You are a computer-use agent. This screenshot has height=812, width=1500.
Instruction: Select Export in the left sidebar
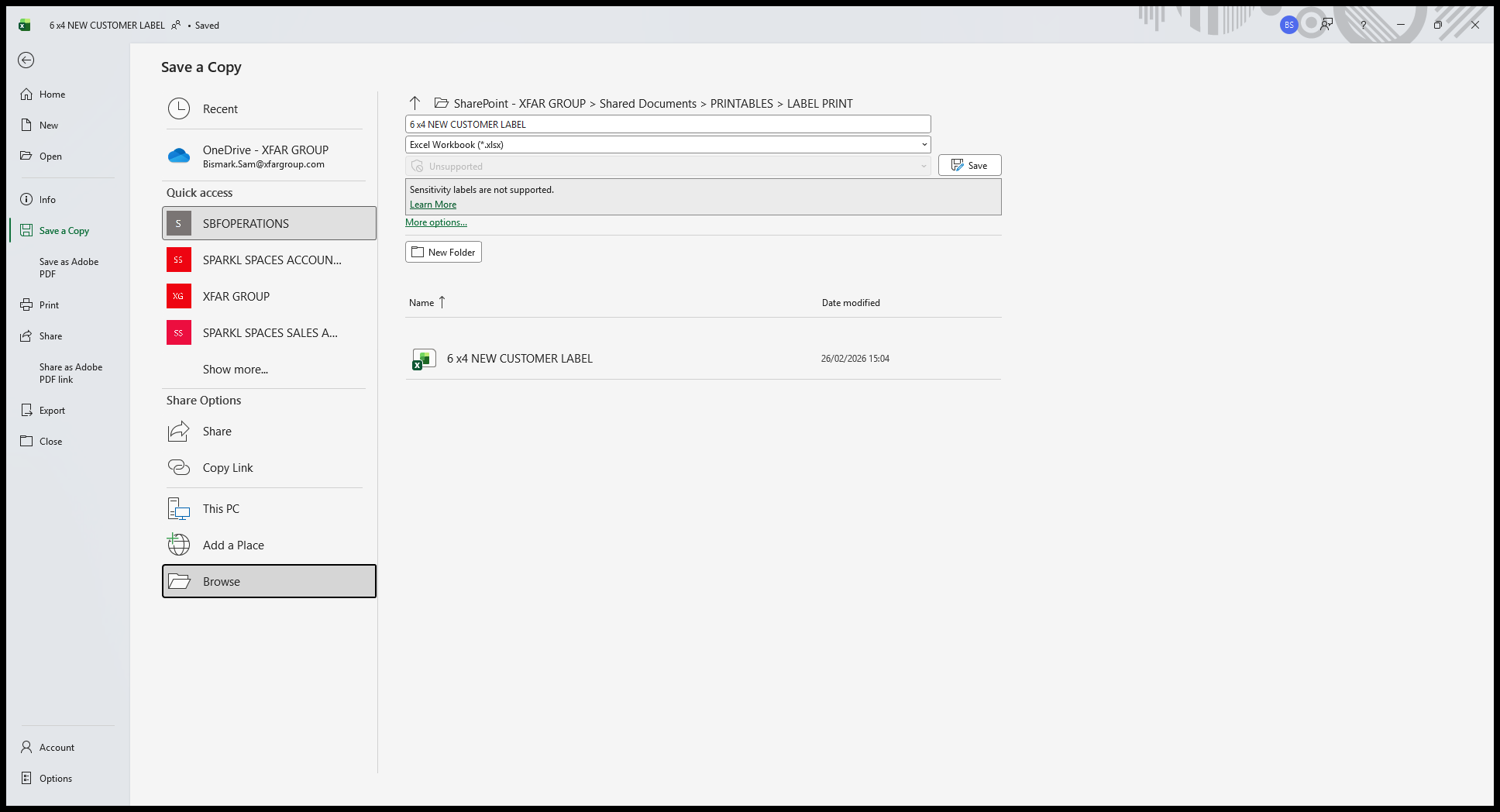pyautogui.click(x=52, y=411)
